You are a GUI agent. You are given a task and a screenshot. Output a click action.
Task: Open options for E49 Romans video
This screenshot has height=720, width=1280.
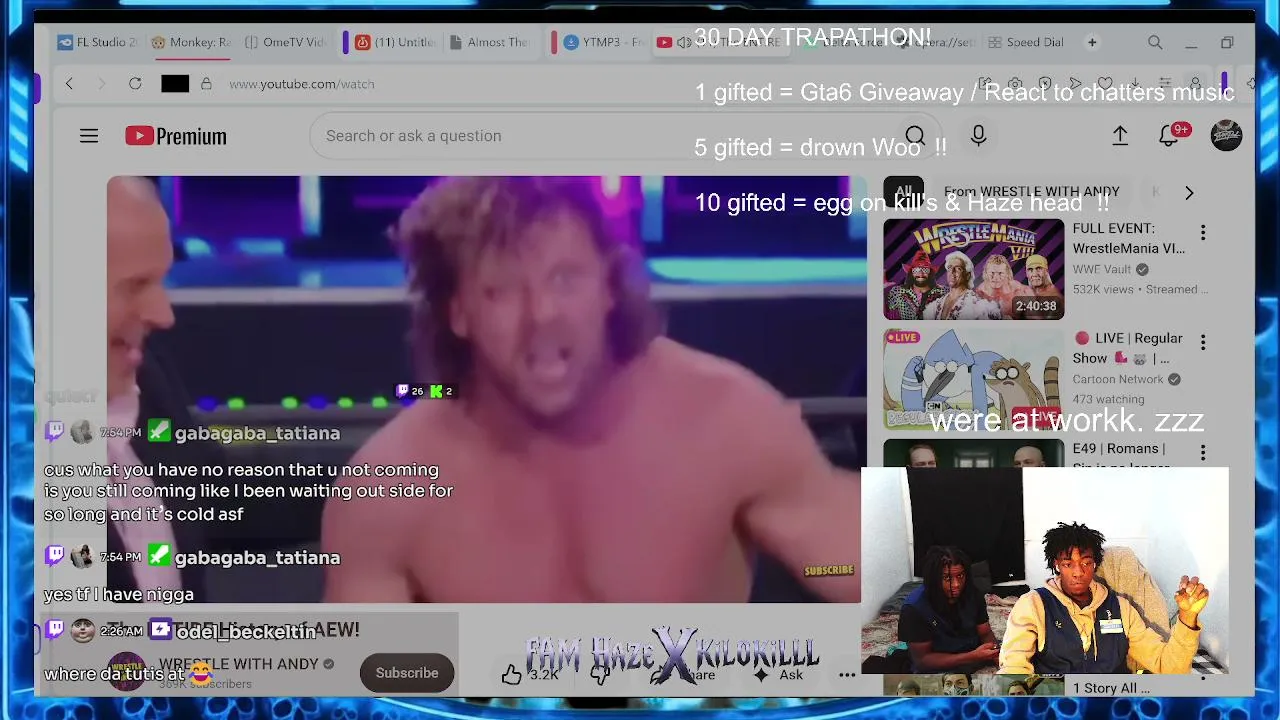(1203, 453)
